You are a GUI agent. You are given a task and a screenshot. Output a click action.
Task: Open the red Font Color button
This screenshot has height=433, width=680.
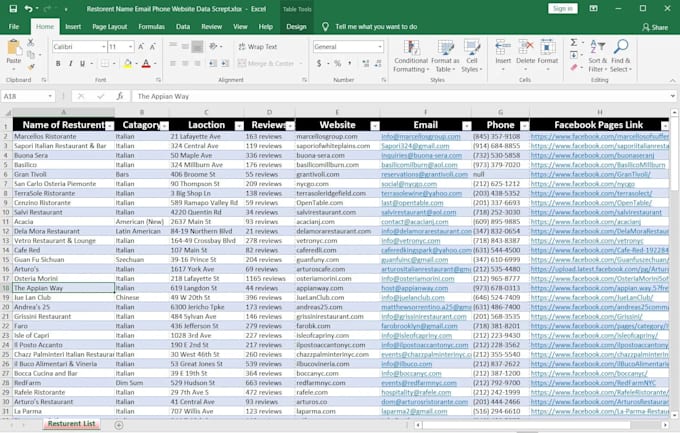(x=146, y=63)
